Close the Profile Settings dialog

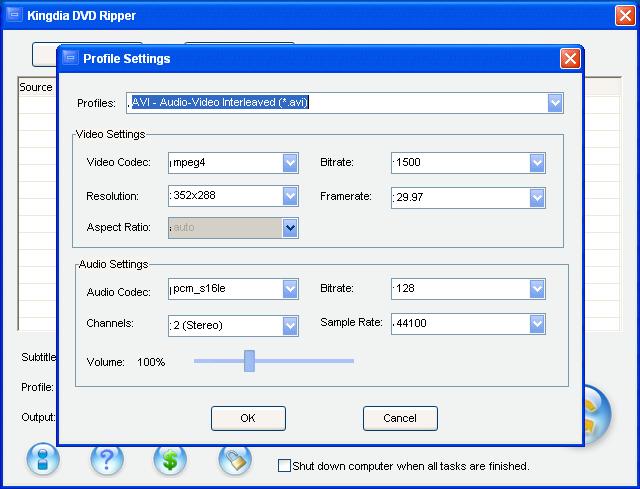[570, 58]
